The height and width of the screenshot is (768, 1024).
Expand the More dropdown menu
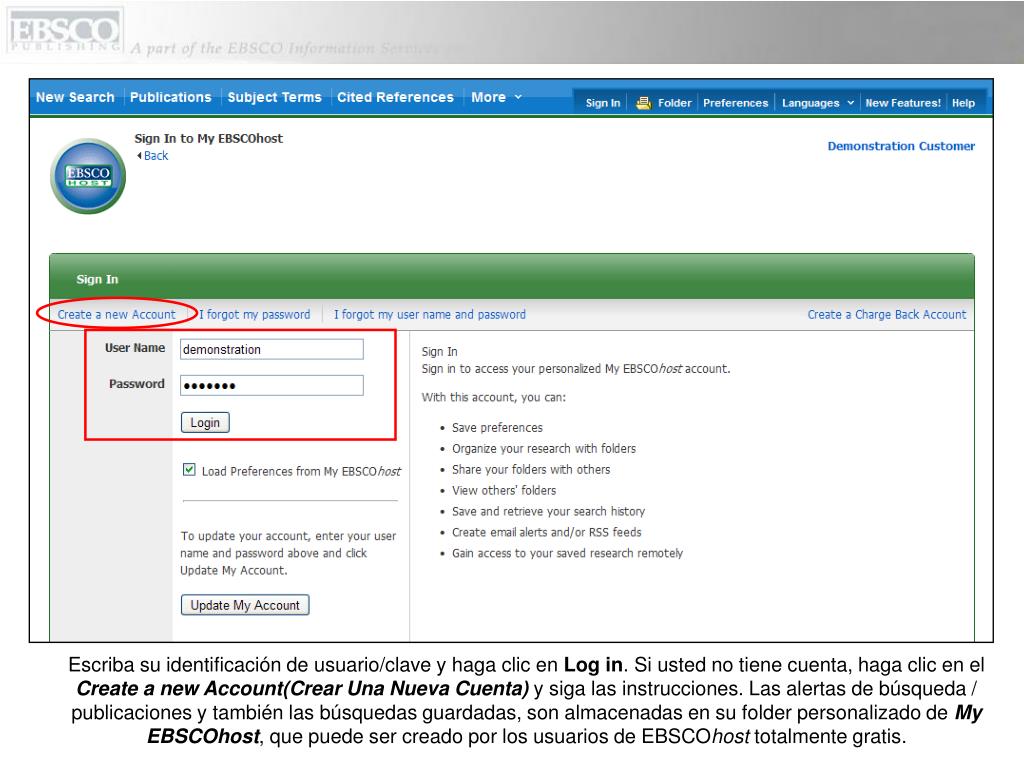tap(496, 97)
